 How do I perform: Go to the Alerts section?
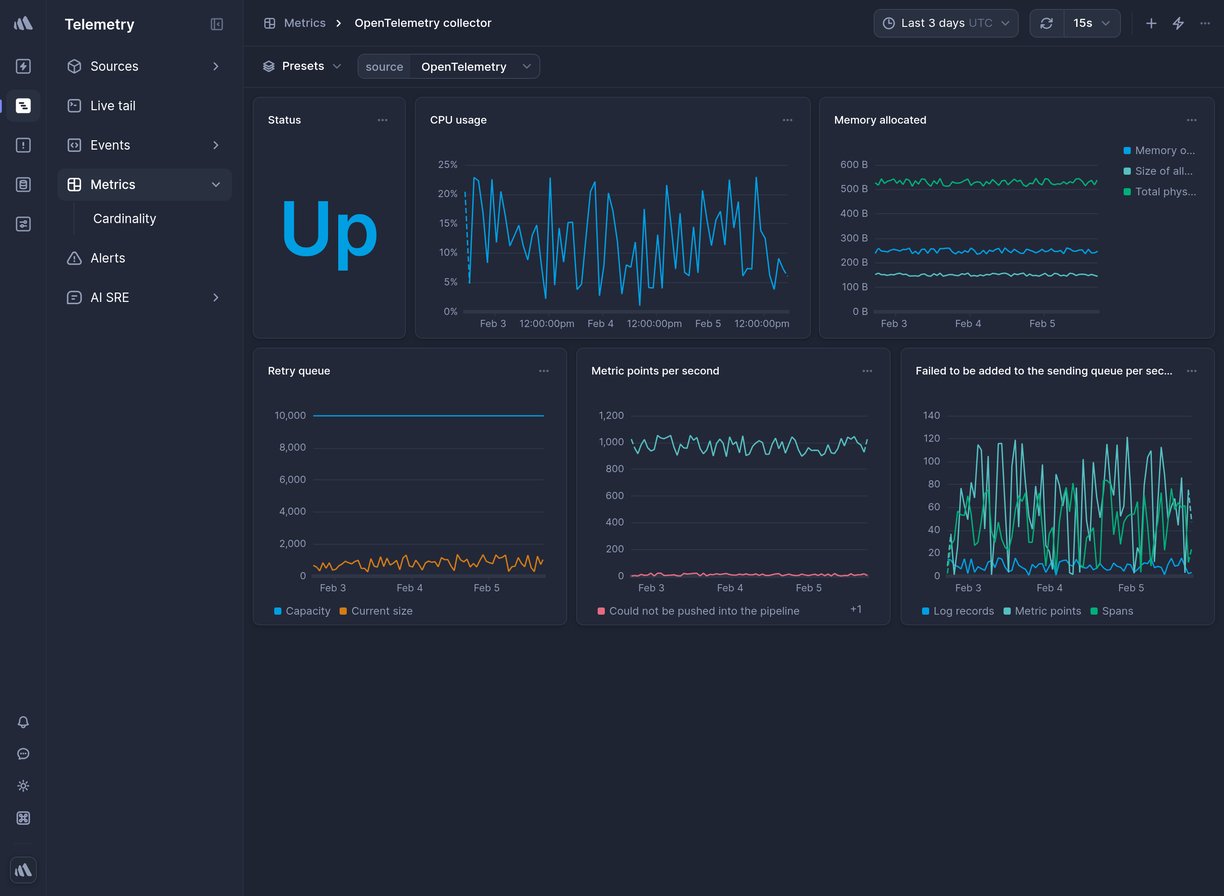coord(105,258)
